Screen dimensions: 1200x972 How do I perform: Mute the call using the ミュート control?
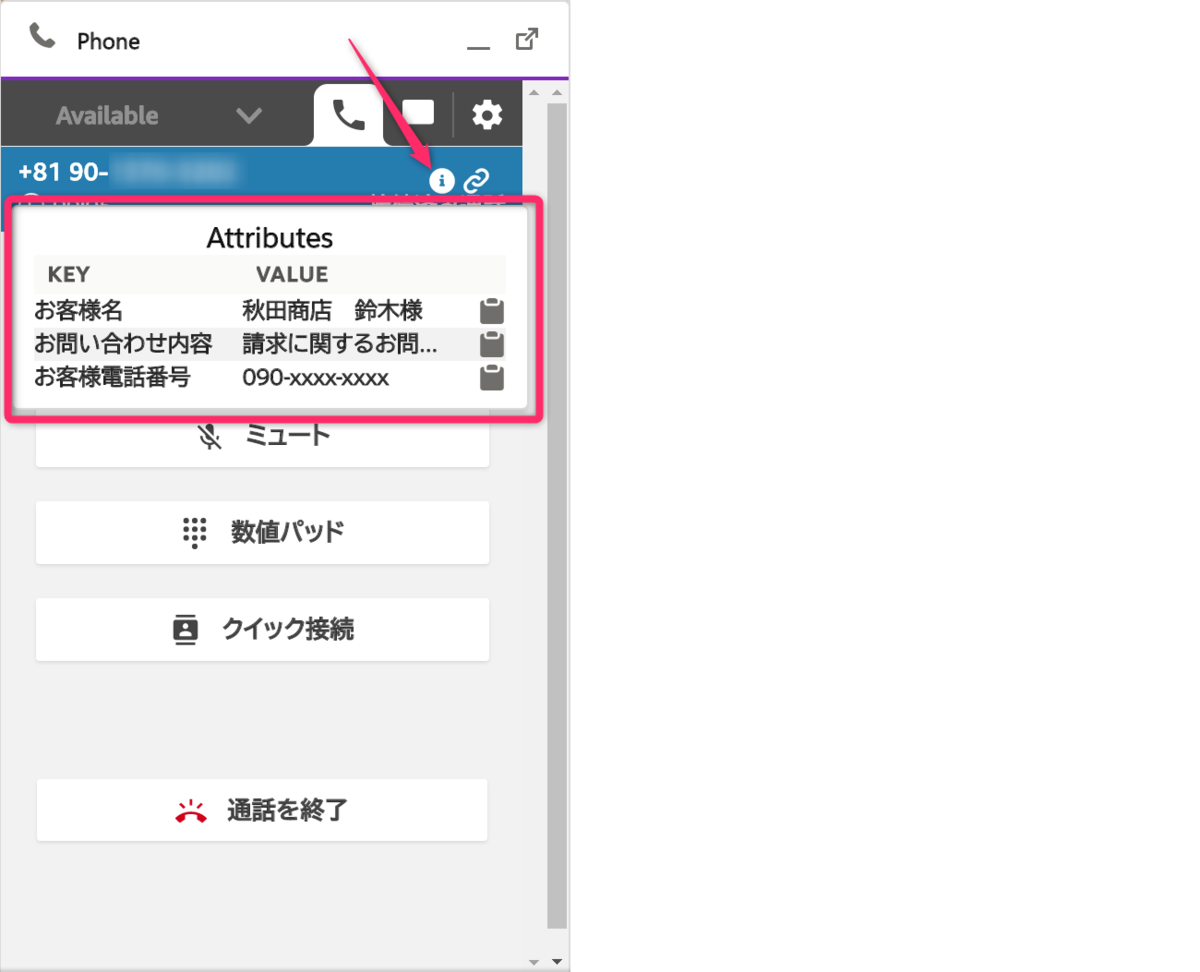coord(262,434)
